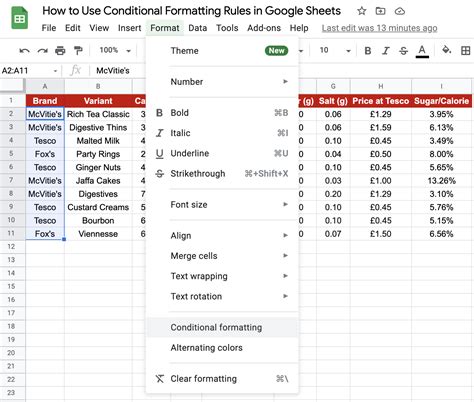Click the 'Last edit was 13 minutes ago' link
The image size is (474, 402).
[379, 28]
